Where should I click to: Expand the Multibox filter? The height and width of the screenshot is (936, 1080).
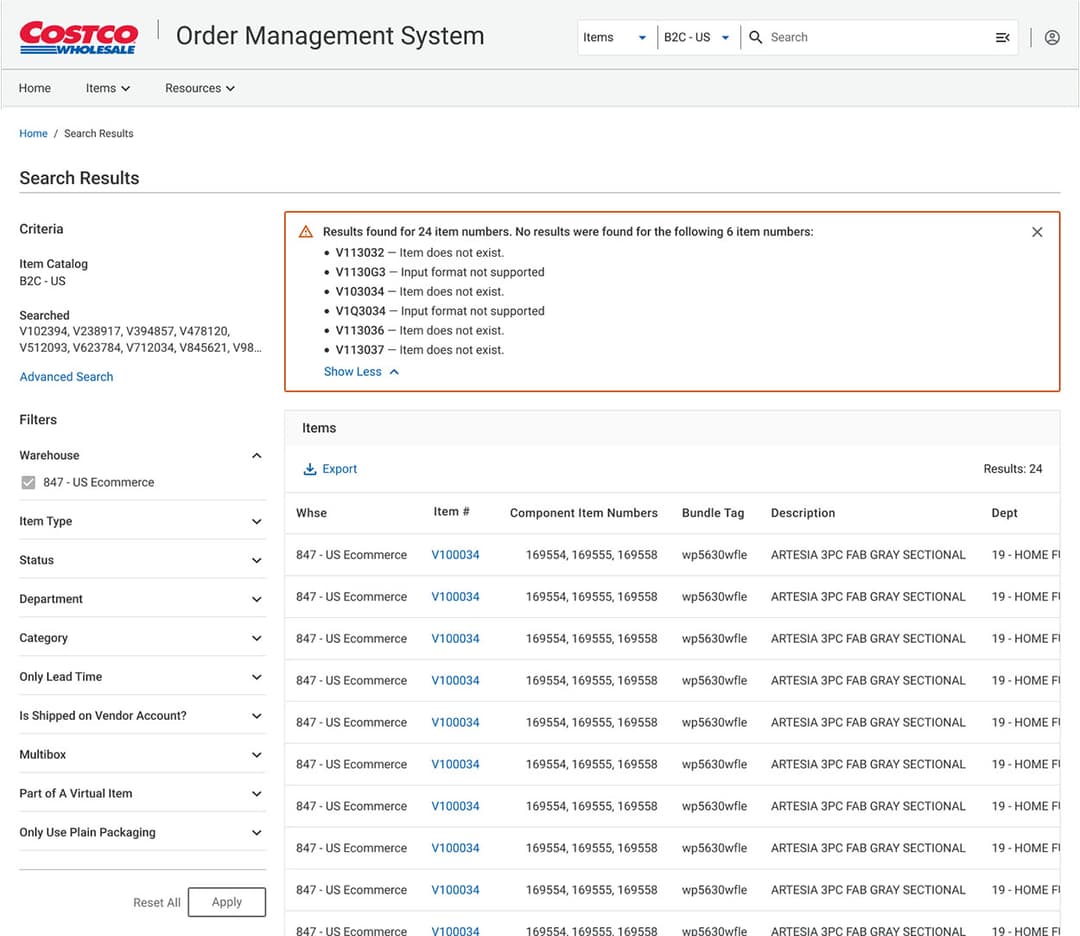pos(256,755)
